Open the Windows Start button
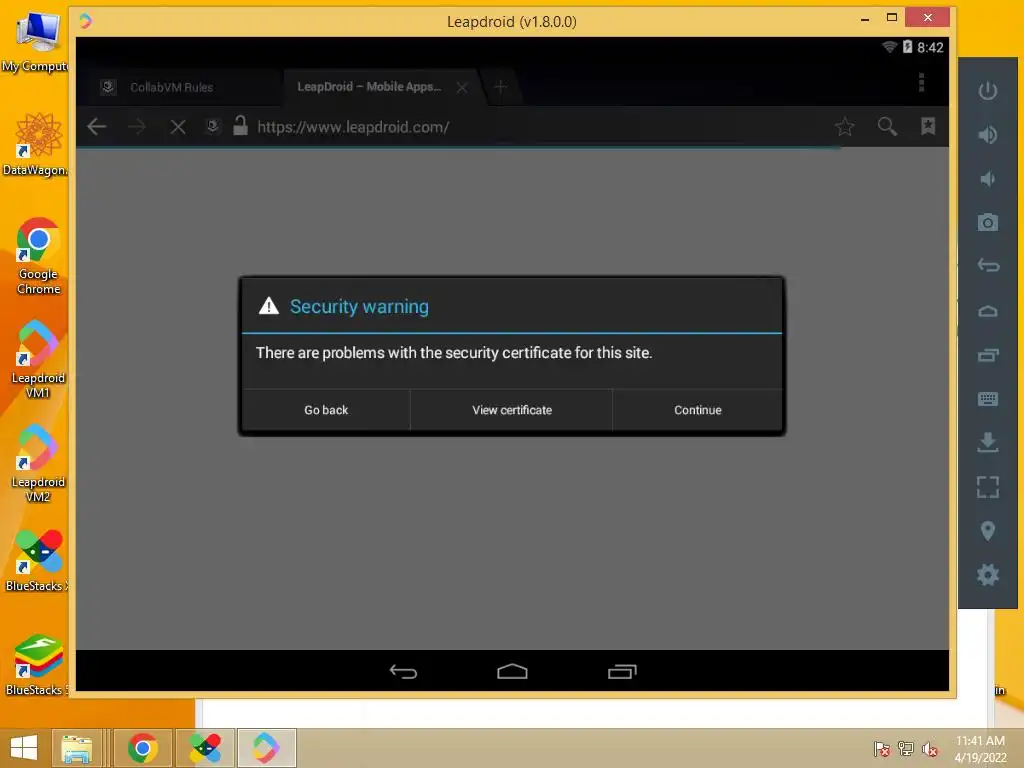 pos(24,748)
